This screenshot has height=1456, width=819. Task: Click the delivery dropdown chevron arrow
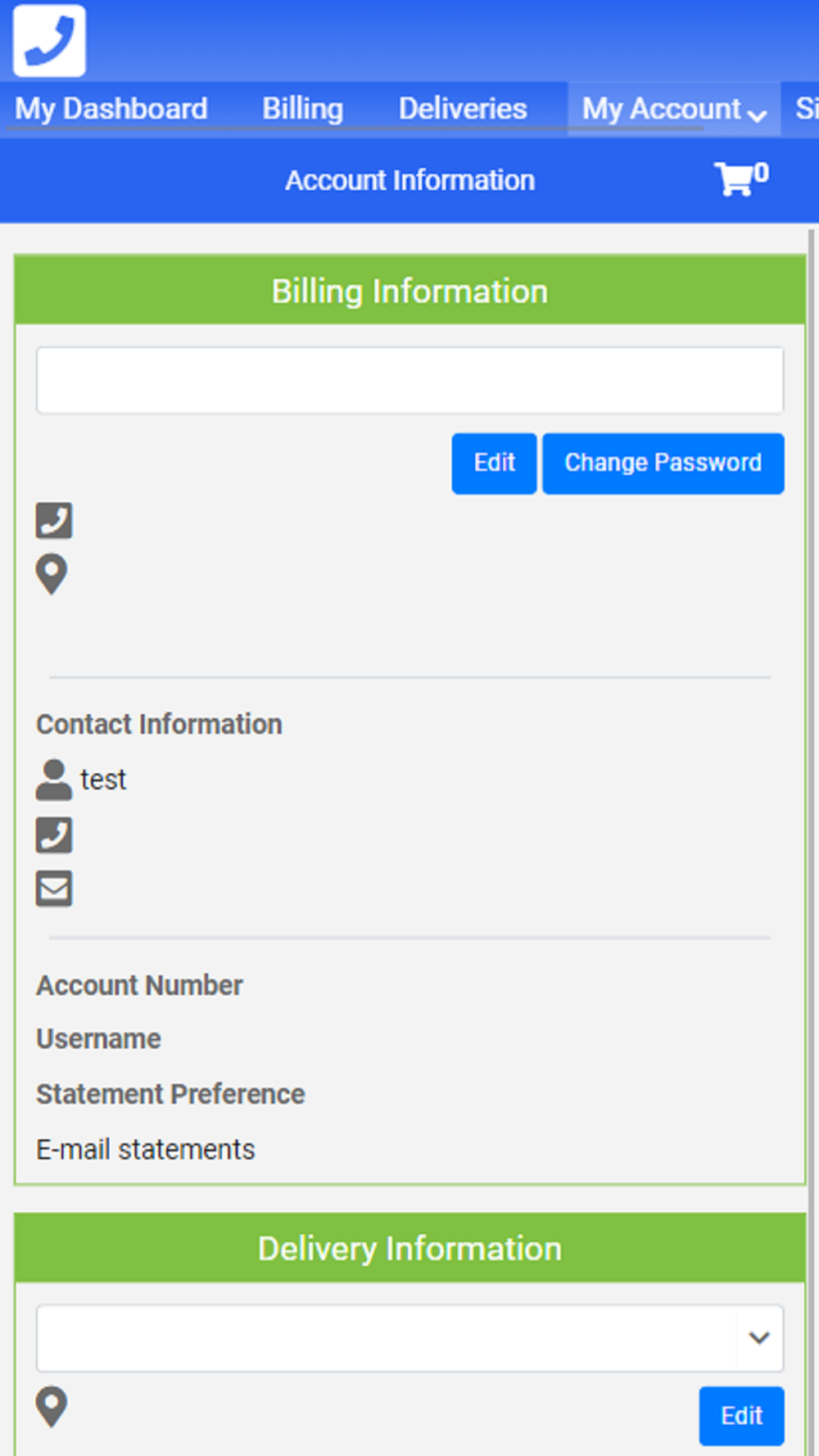click(759, 1338)
